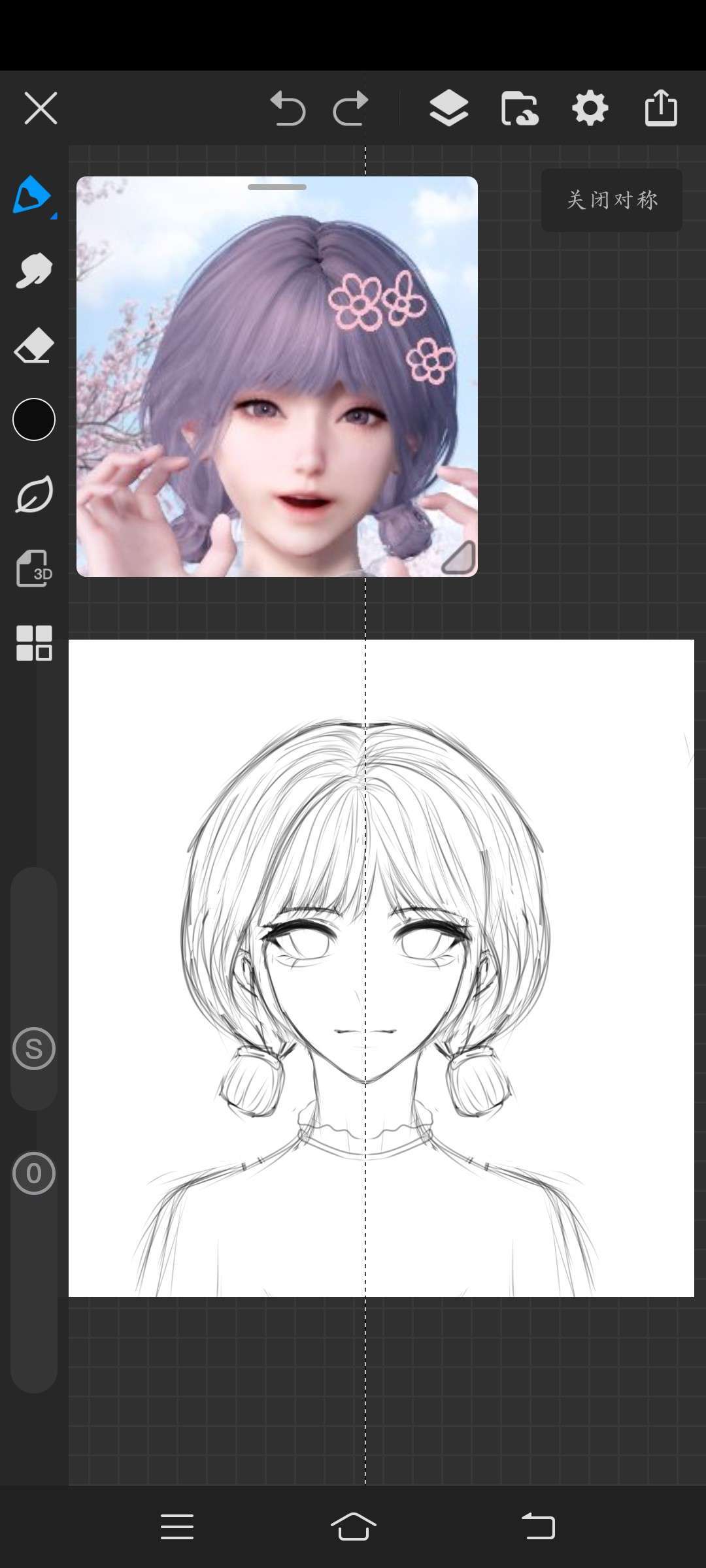The image size is (706, 1568).
Task: Tap the S brush size slider button
Action: pos(34,1049)
